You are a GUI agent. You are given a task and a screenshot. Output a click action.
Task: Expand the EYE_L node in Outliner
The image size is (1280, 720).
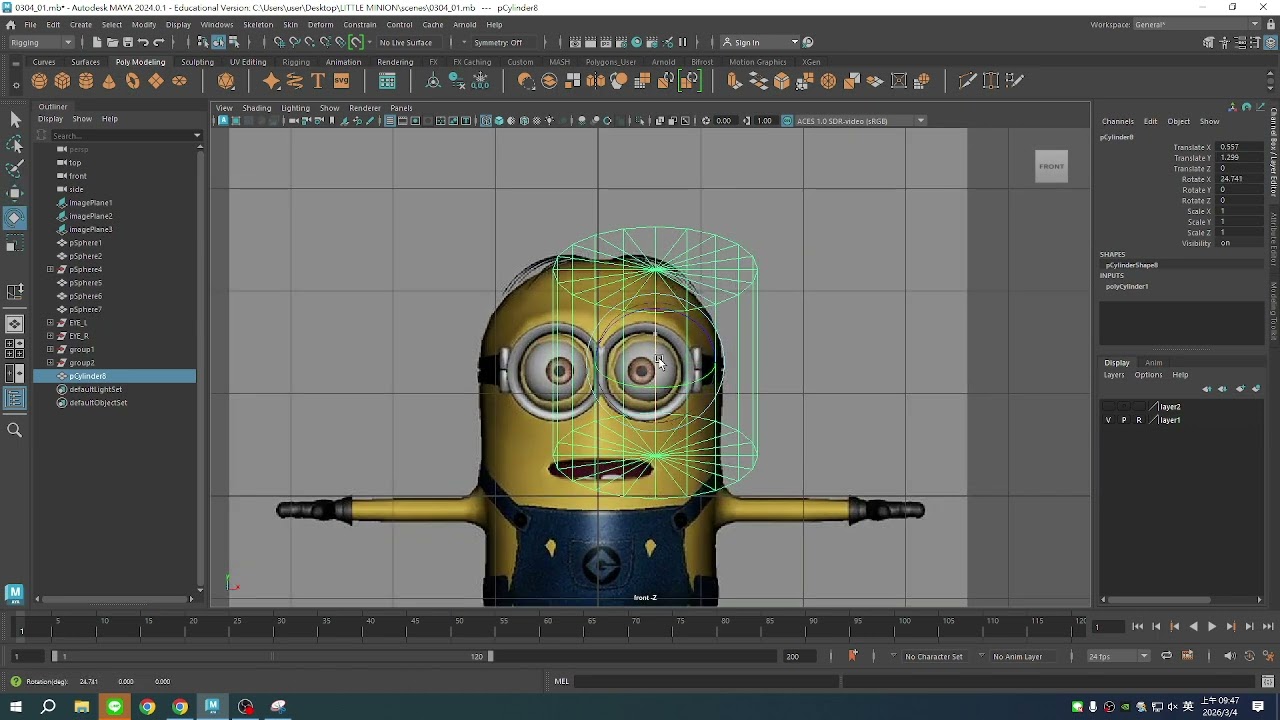click(x=50, y=323)
